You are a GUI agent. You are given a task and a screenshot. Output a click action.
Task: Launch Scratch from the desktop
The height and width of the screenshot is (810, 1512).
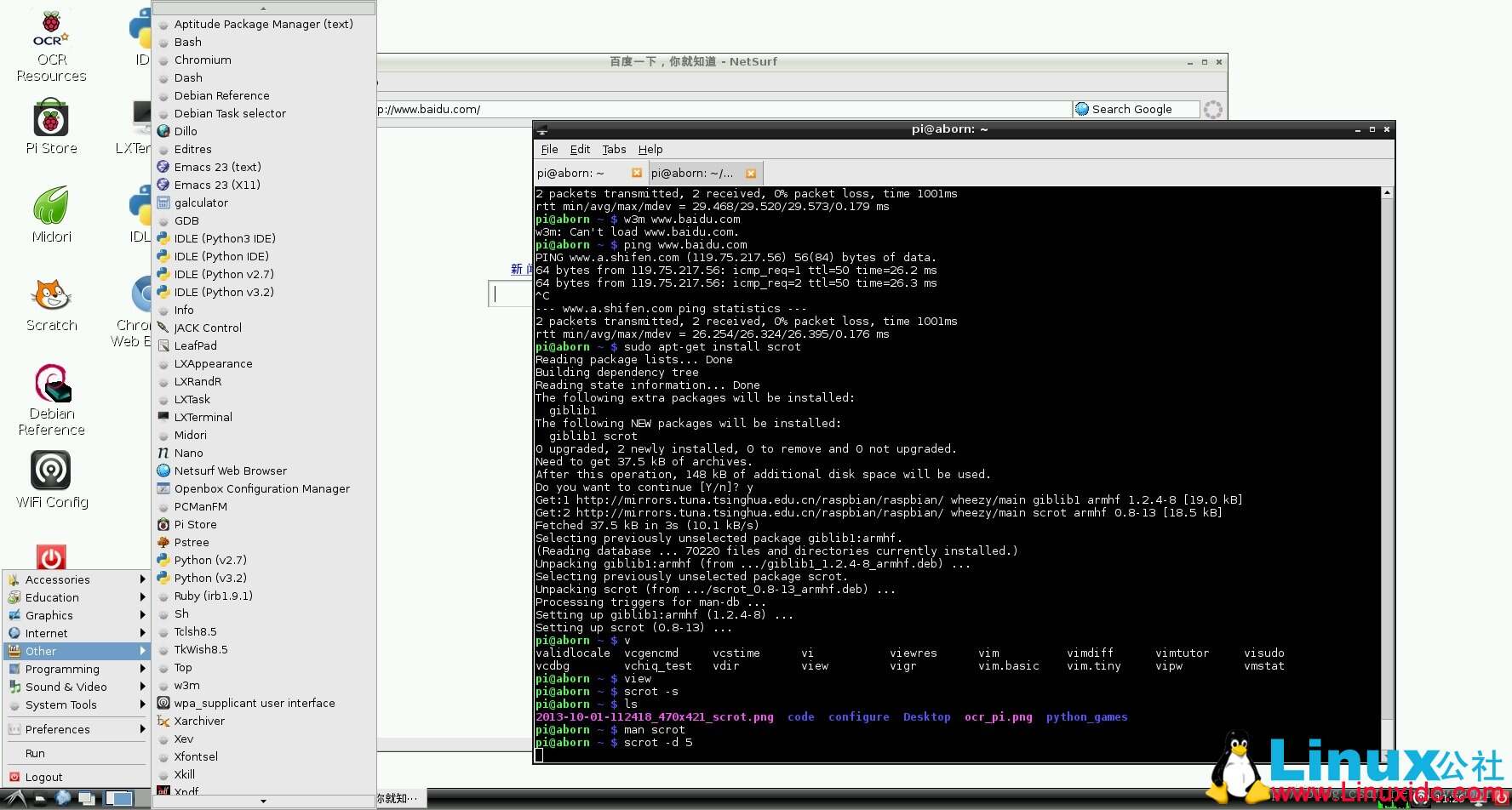[x=51, y=305]
